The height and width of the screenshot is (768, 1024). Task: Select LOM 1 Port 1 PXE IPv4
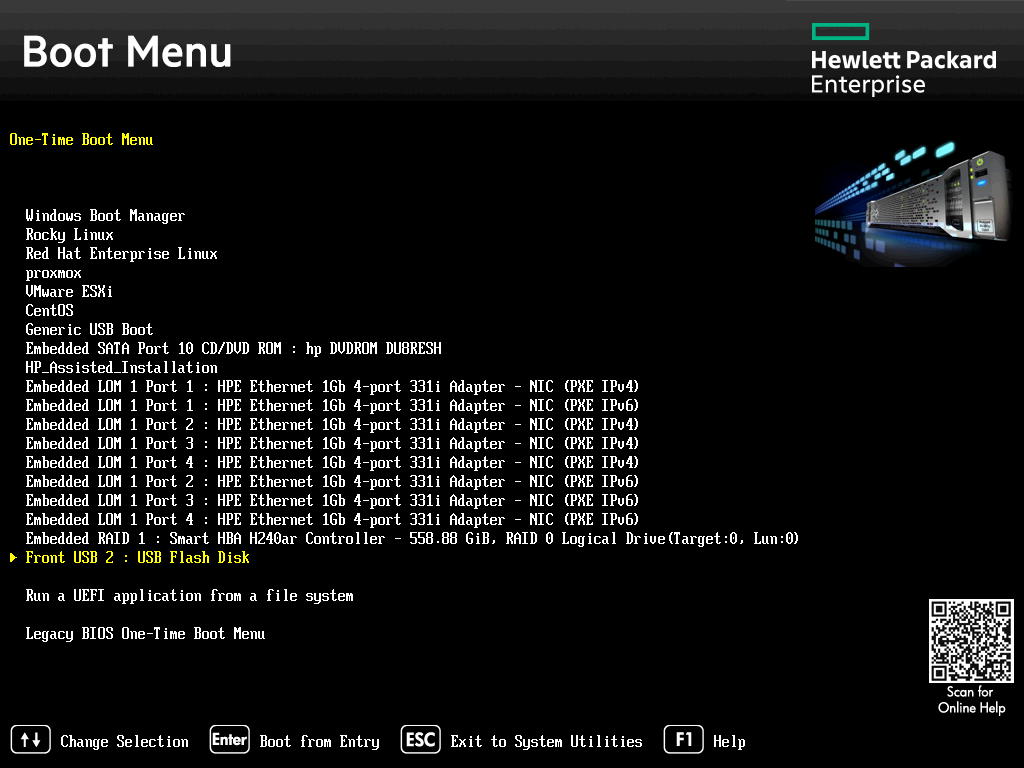point(332,387)
